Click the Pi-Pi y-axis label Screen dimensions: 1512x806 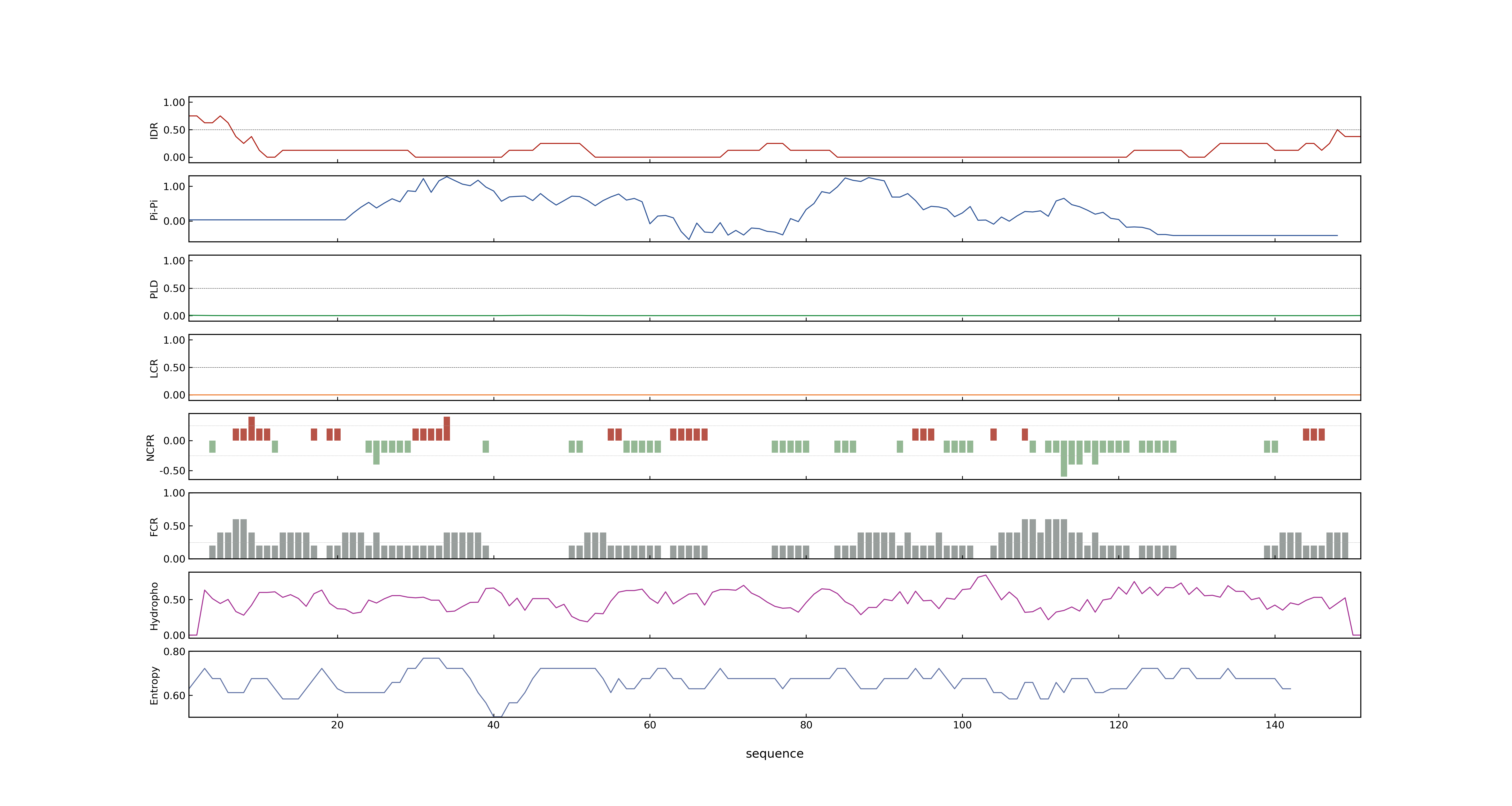coord(154,209)
